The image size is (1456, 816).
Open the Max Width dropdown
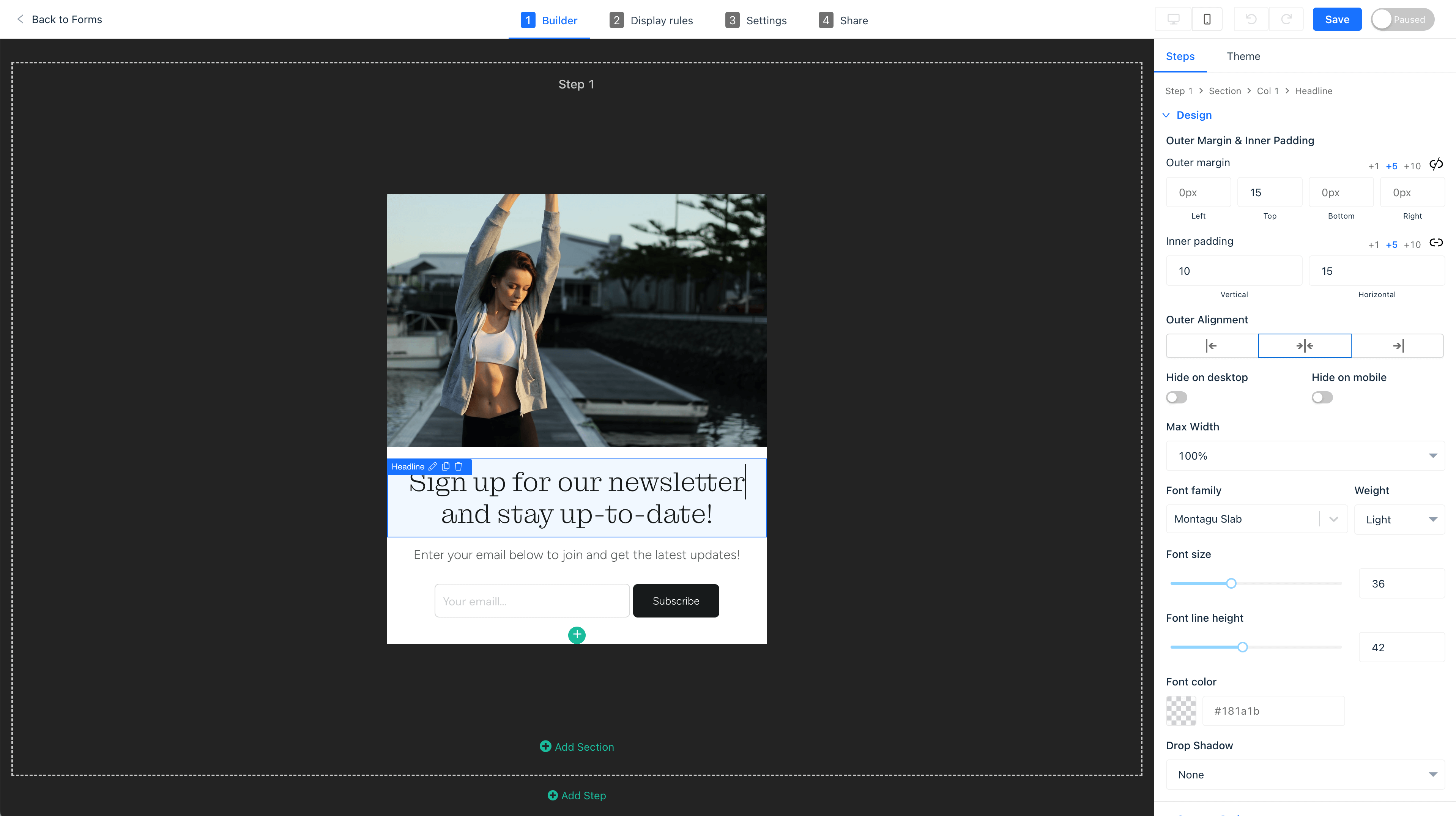[x=1305, y=455]
